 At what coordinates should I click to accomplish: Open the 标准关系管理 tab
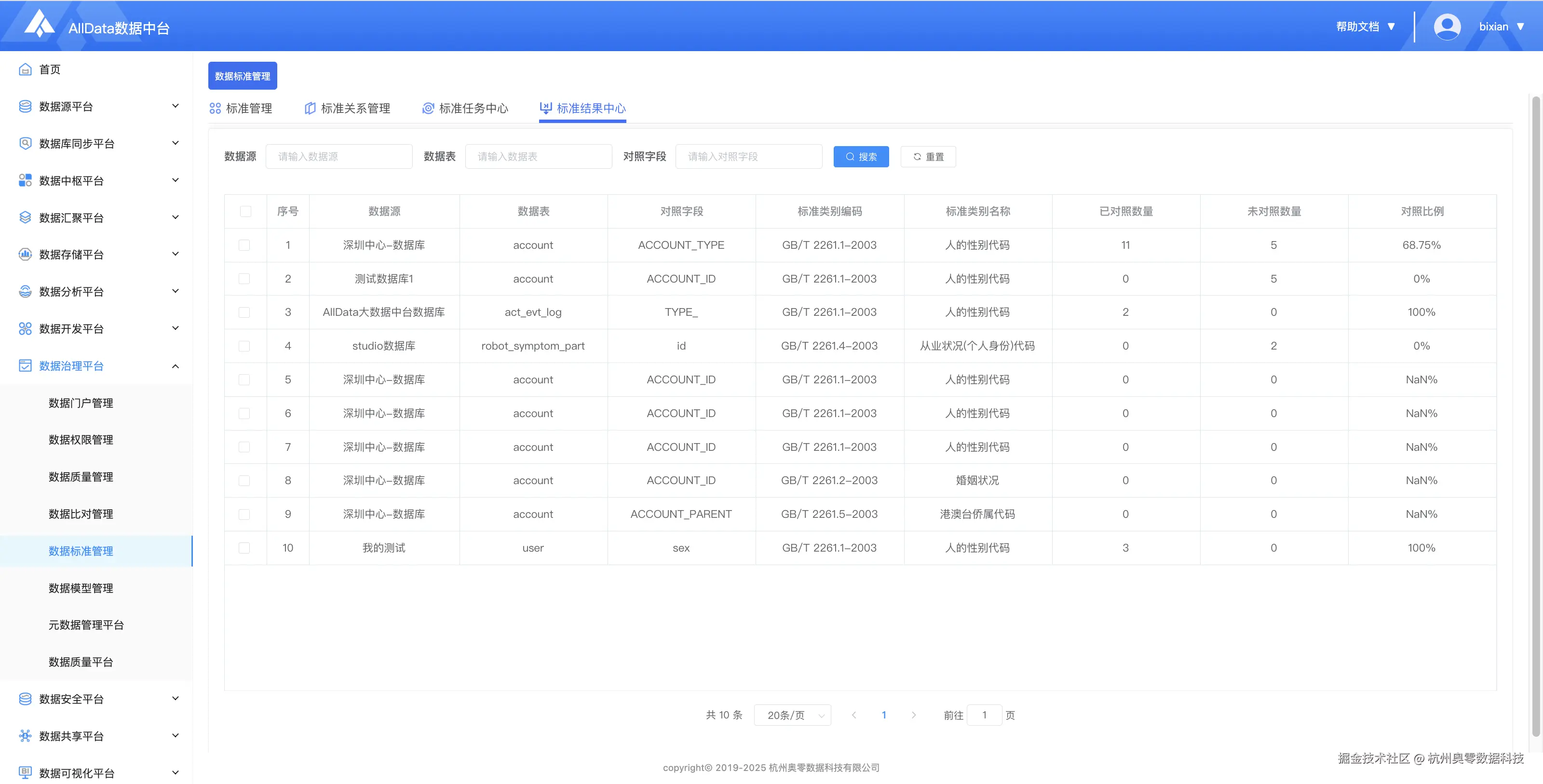(x=347, y=108)
